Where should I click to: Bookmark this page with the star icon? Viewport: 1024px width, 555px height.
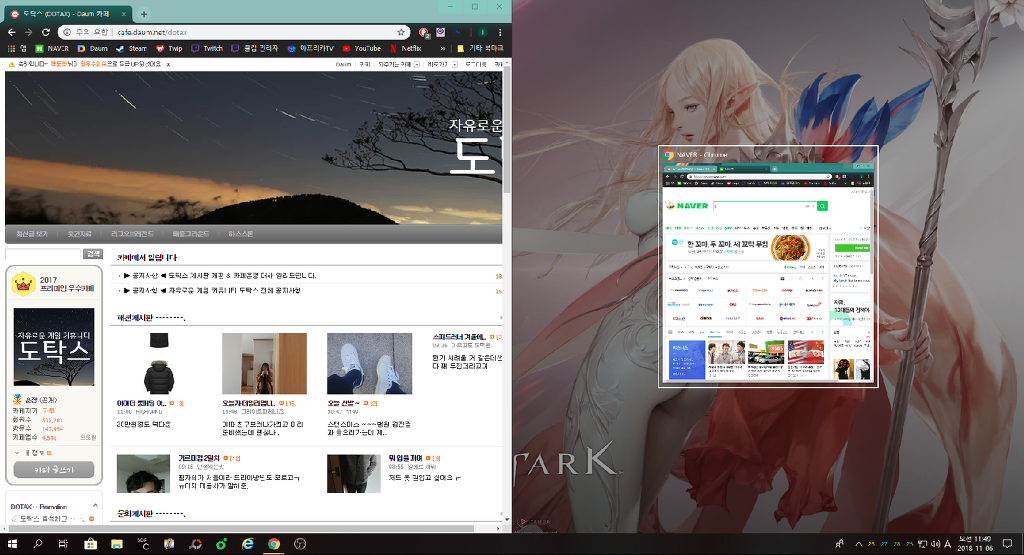click(x=401, y=32)
